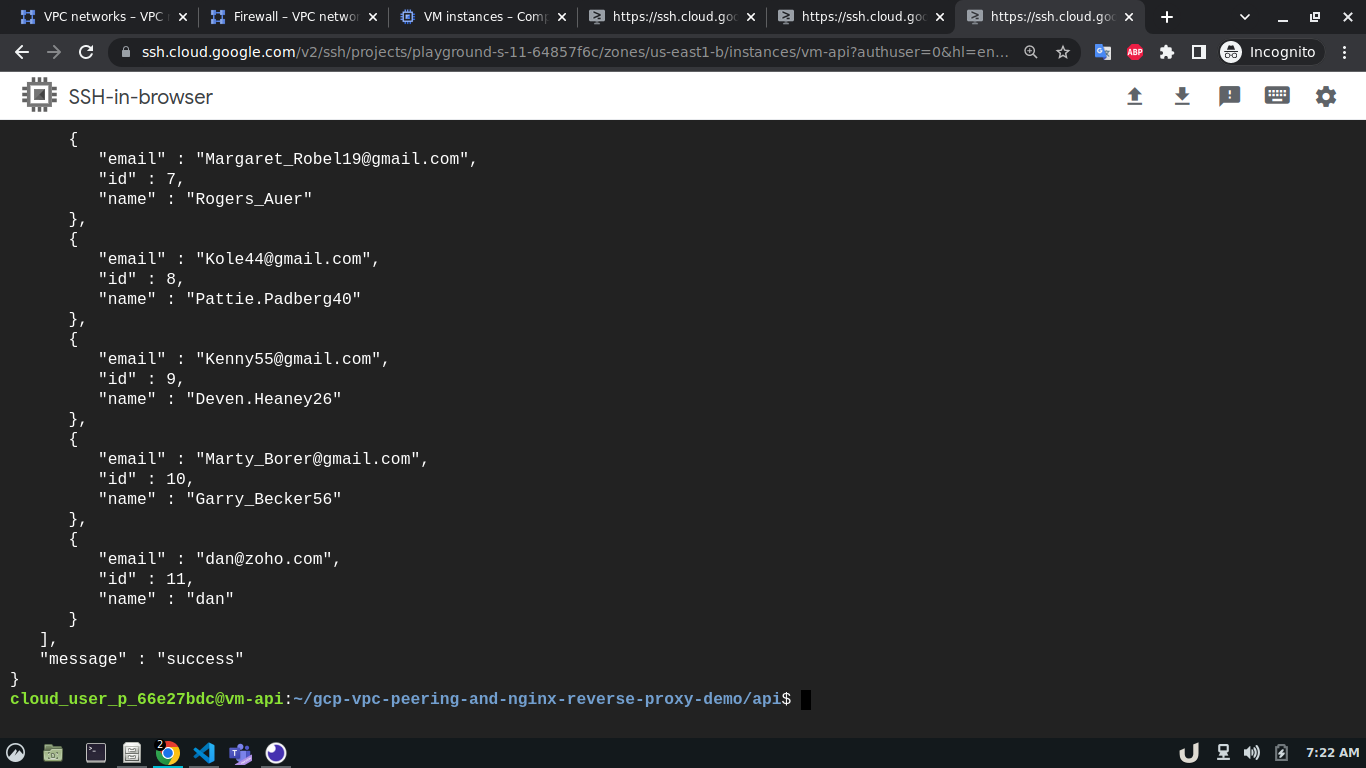Switch to the Firewall tab
This screenshot has height=768, width=1366.
pos(293,17)
